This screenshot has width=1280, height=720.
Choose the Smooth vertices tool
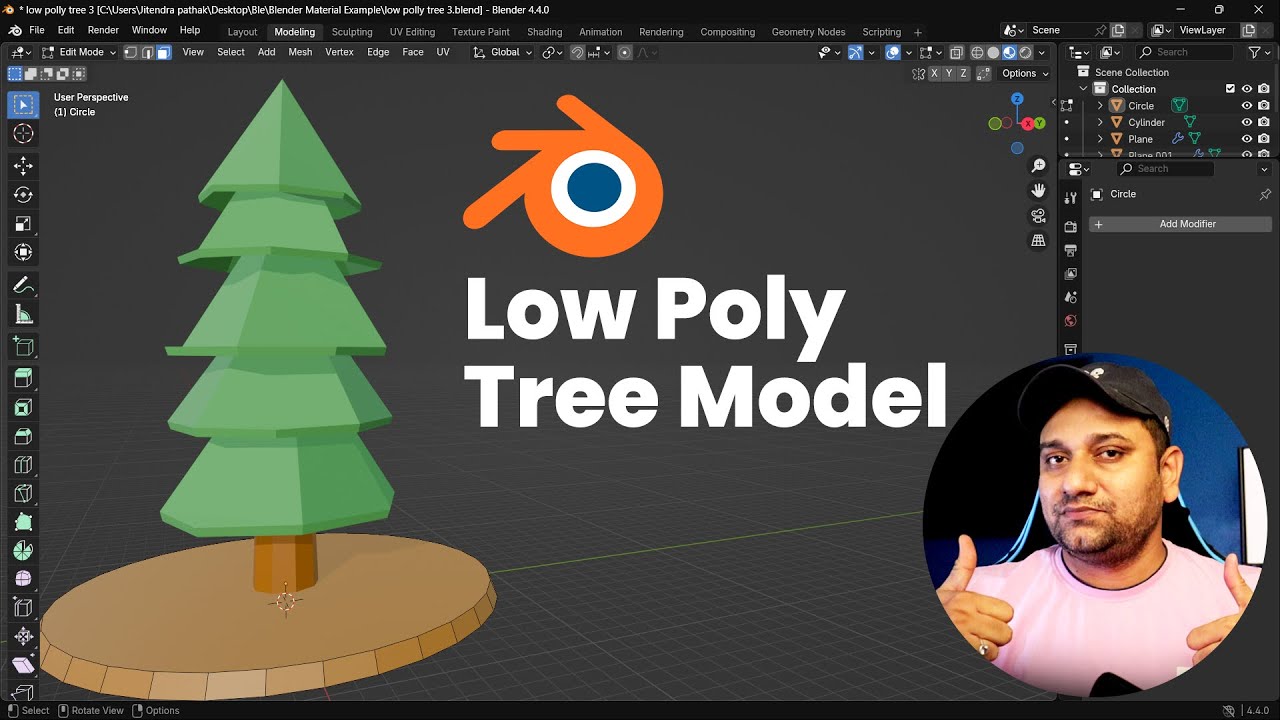pos(23,579)
